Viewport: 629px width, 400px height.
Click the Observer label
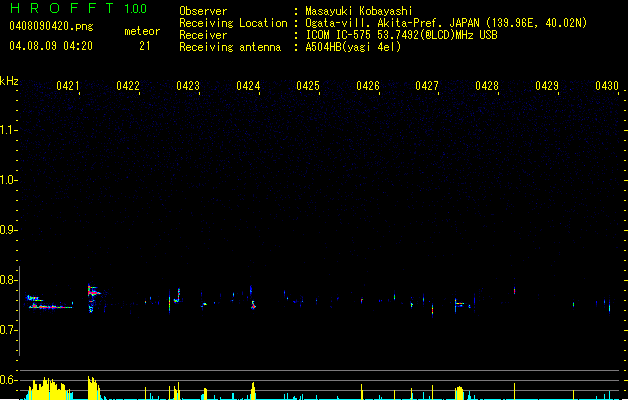203,11
